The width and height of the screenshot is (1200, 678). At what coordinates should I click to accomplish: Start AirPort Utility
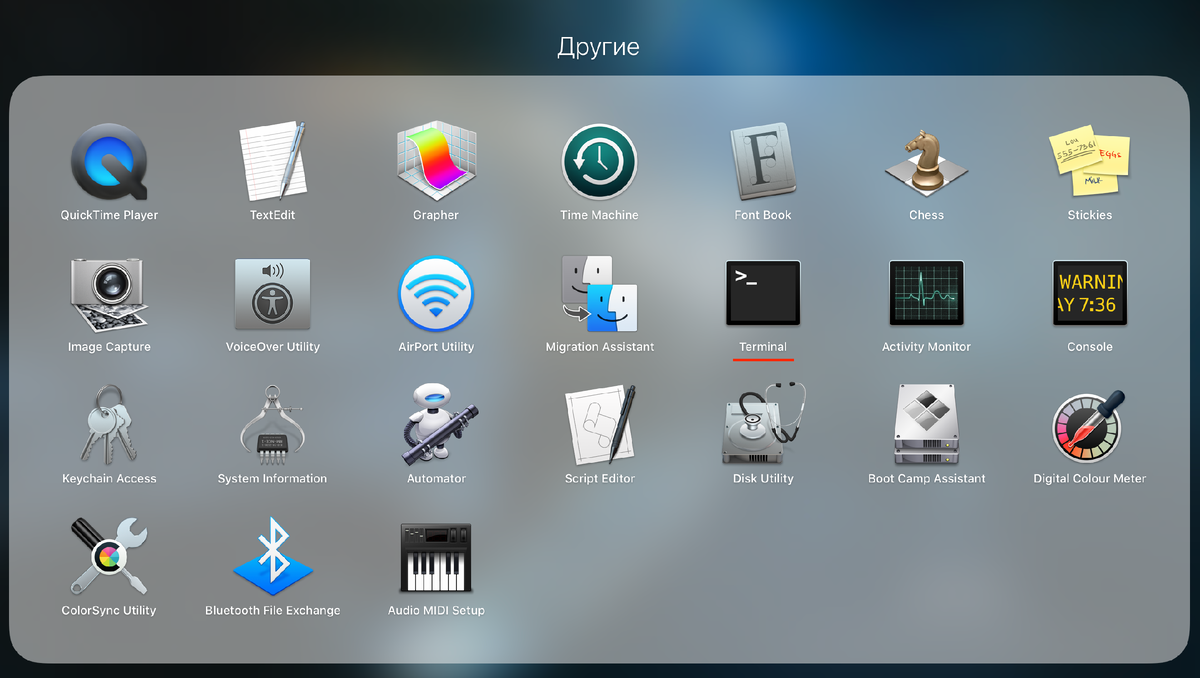coord(436,293)
